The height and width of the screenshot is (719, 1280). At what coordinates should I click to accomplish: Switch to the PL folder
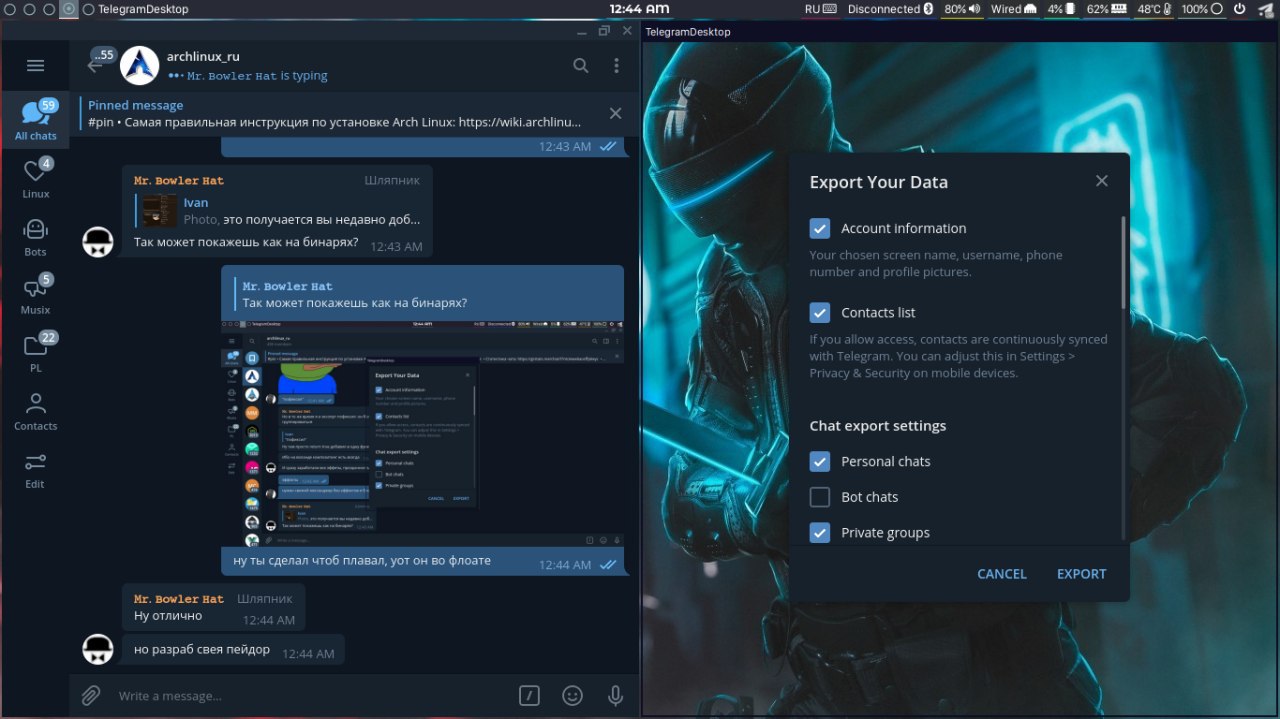35,352
